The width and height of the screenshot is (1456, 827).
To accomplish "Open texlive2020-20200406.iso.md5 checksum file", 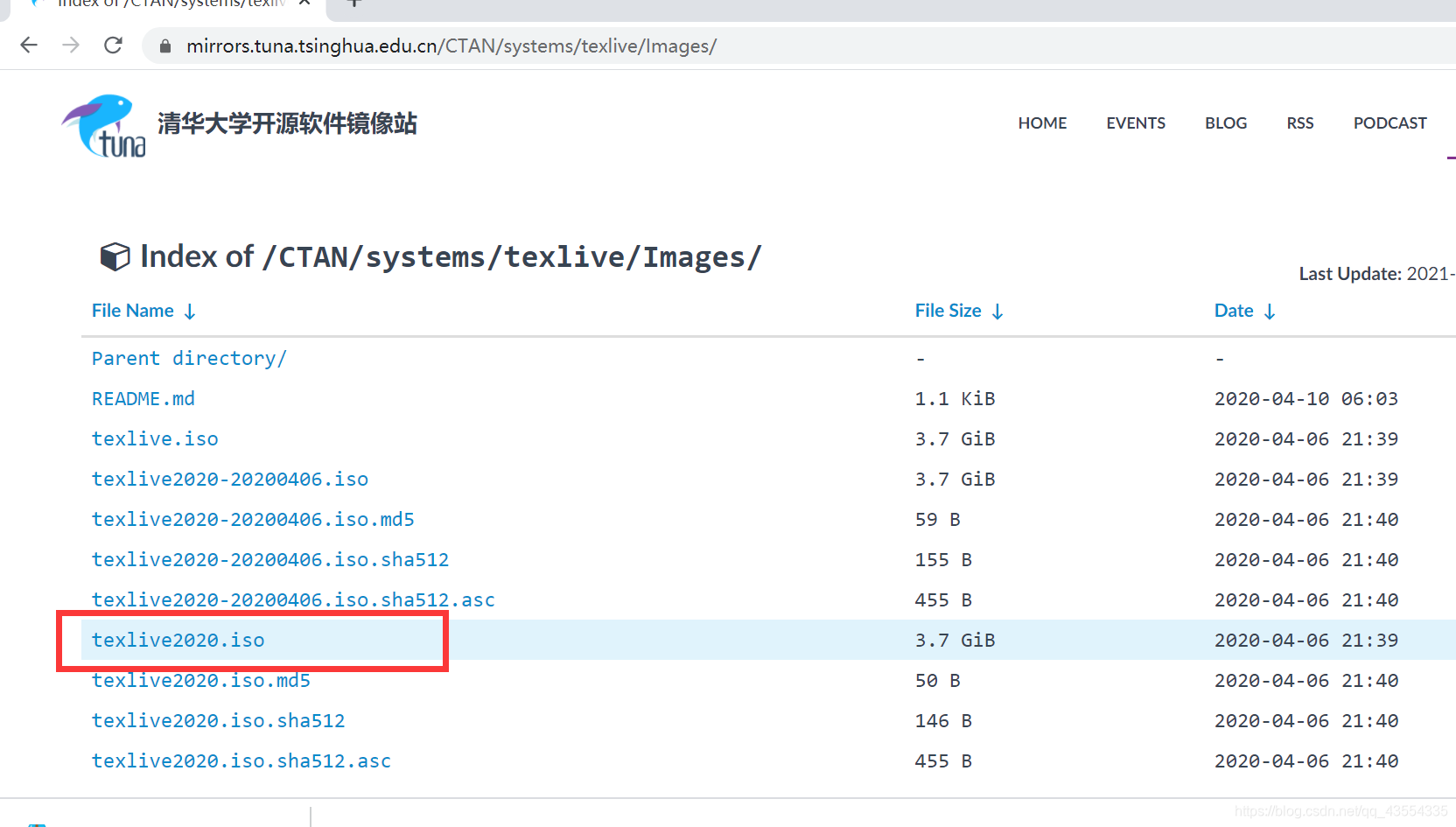I will click(x=253, y=520).
